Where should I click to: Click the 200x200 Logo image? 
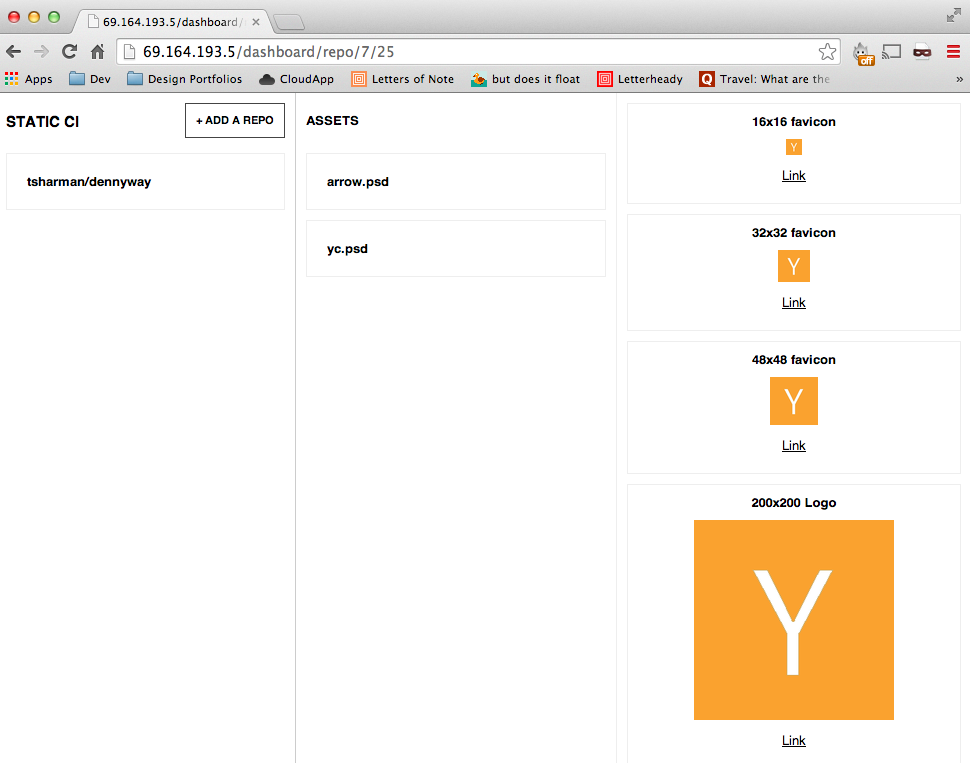tap(794, 620)
